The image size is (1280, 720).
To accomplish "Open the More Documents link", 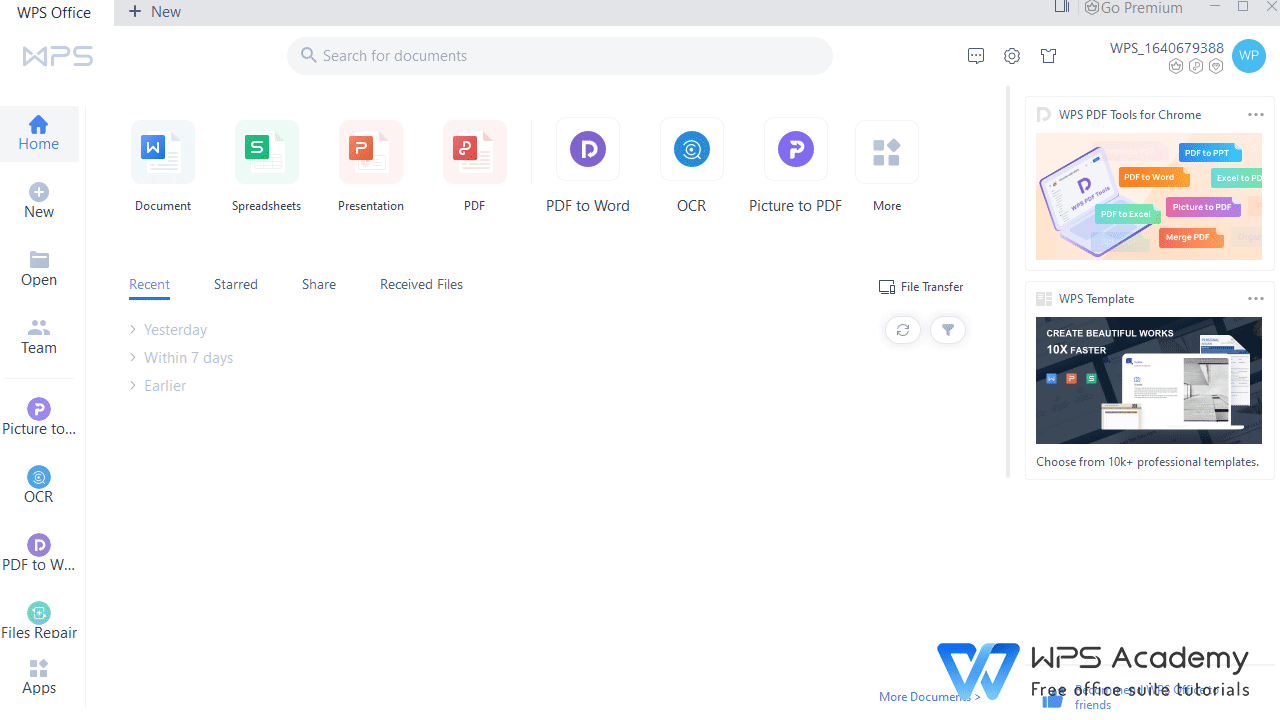I will (x=925, y=696).
